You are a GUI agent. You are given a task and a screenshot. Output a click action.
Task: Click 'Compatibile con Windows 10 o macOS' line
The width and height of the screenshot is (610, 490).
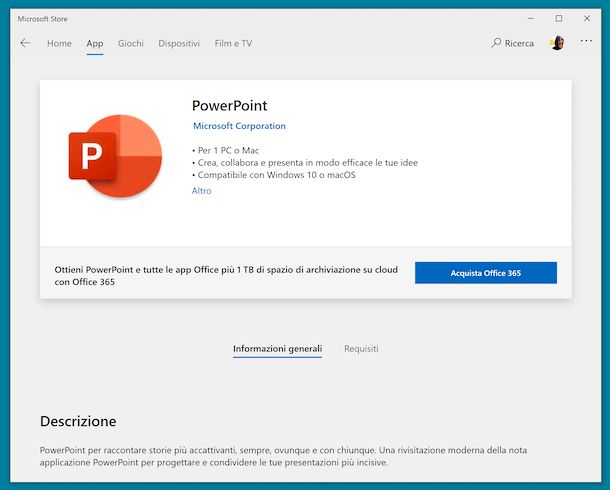coord(274,175)
